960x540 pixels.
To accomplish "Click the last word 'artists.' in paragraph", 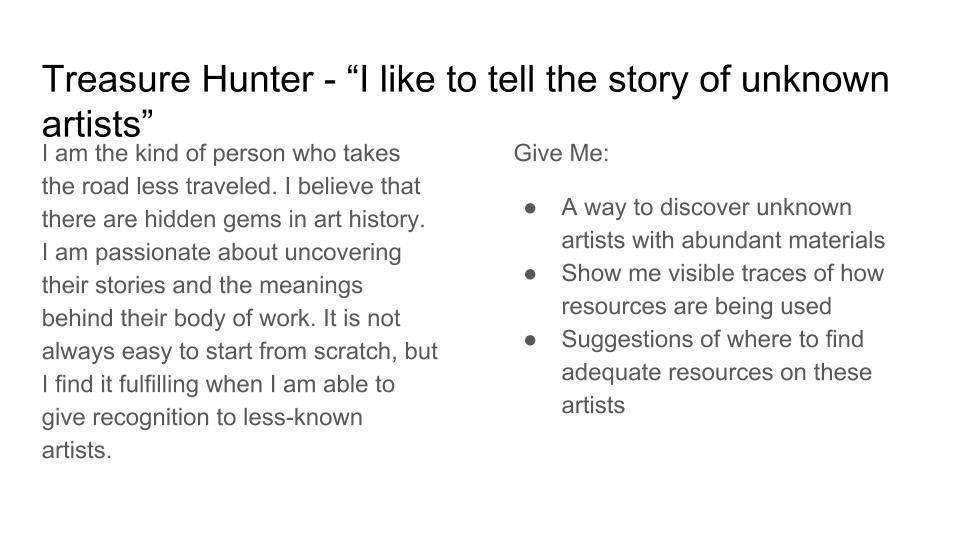I will (77, 451).
